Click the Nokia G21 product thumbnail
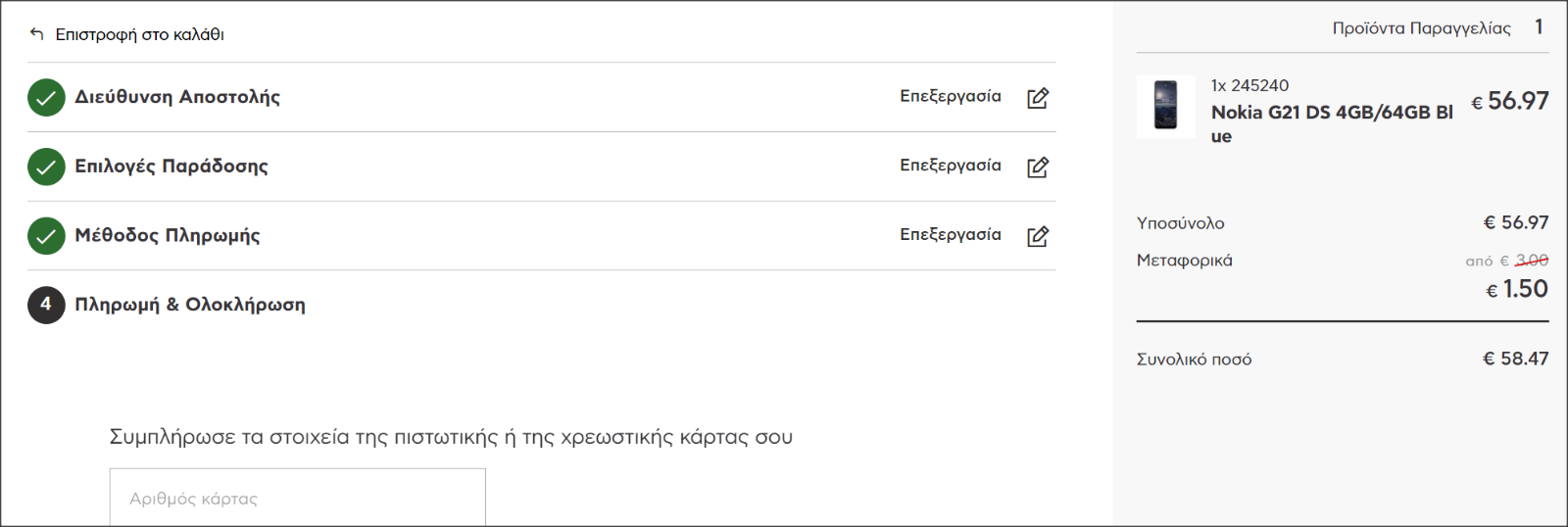 pos(1165,106)
